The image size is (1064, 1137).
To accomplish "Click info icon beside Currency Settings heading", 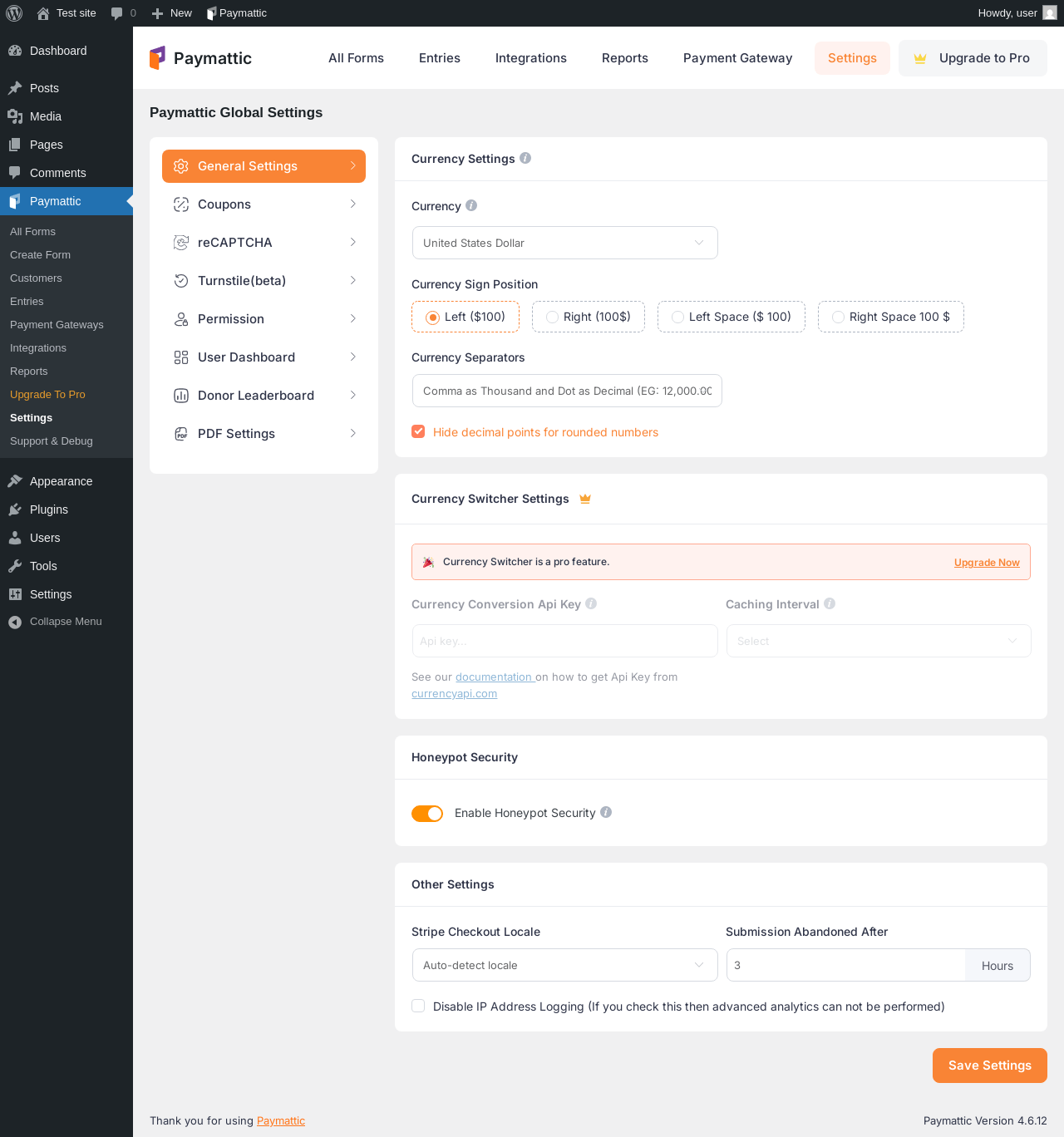I will click(525, 158).
